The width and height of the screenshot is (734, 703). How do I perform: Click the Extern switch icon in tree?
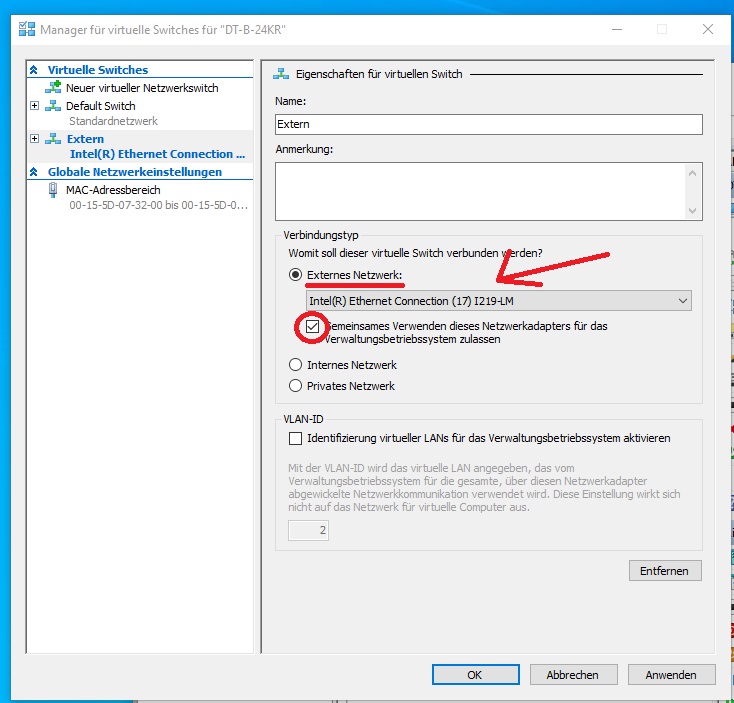point(53,139)
